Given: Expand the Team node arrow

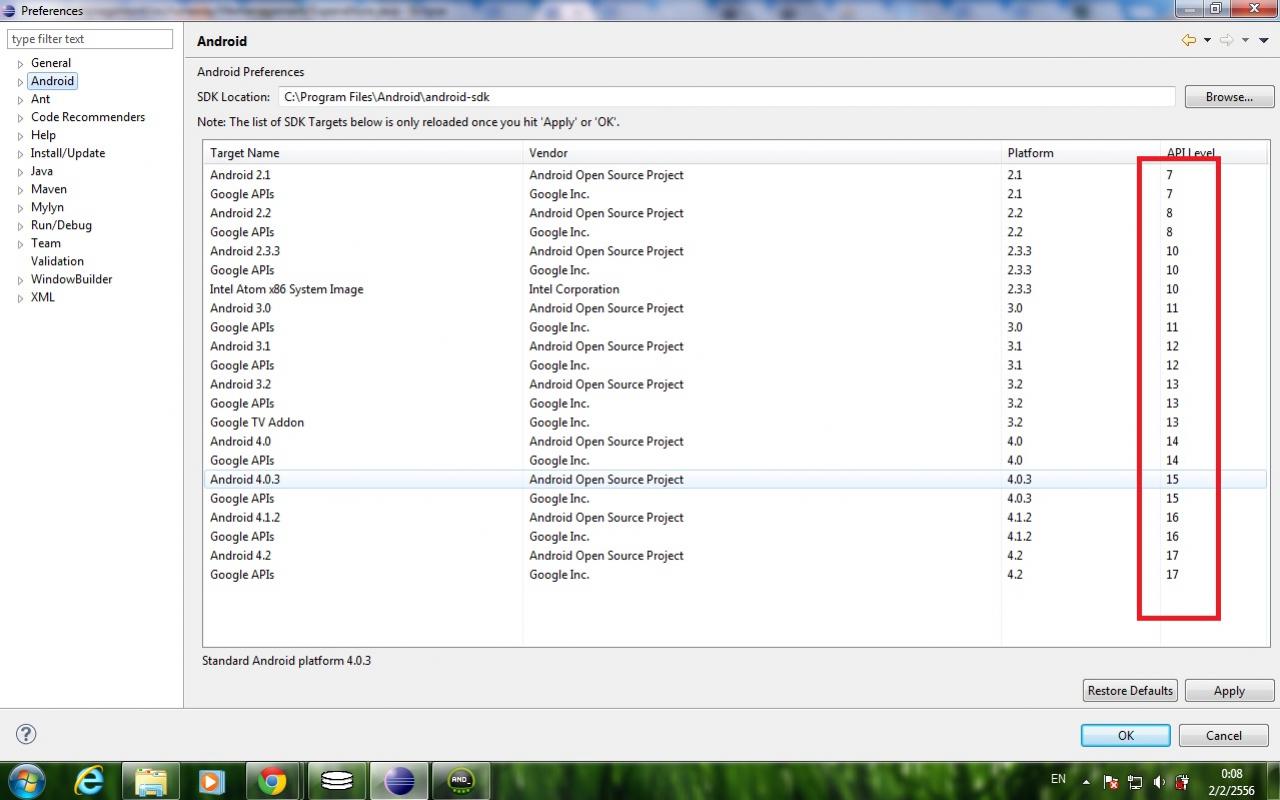Looking at the screenshot, I should [x=20, y=244].
